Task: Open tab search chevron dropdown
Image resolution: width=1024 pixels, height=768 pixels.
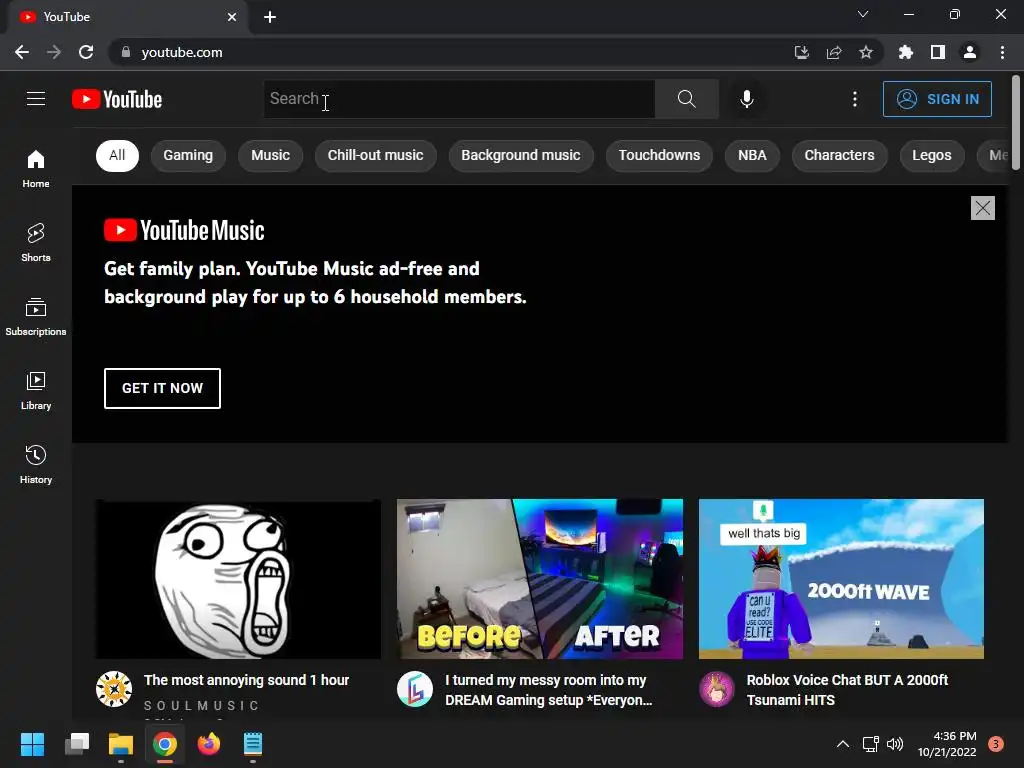Action: (863, 14)
